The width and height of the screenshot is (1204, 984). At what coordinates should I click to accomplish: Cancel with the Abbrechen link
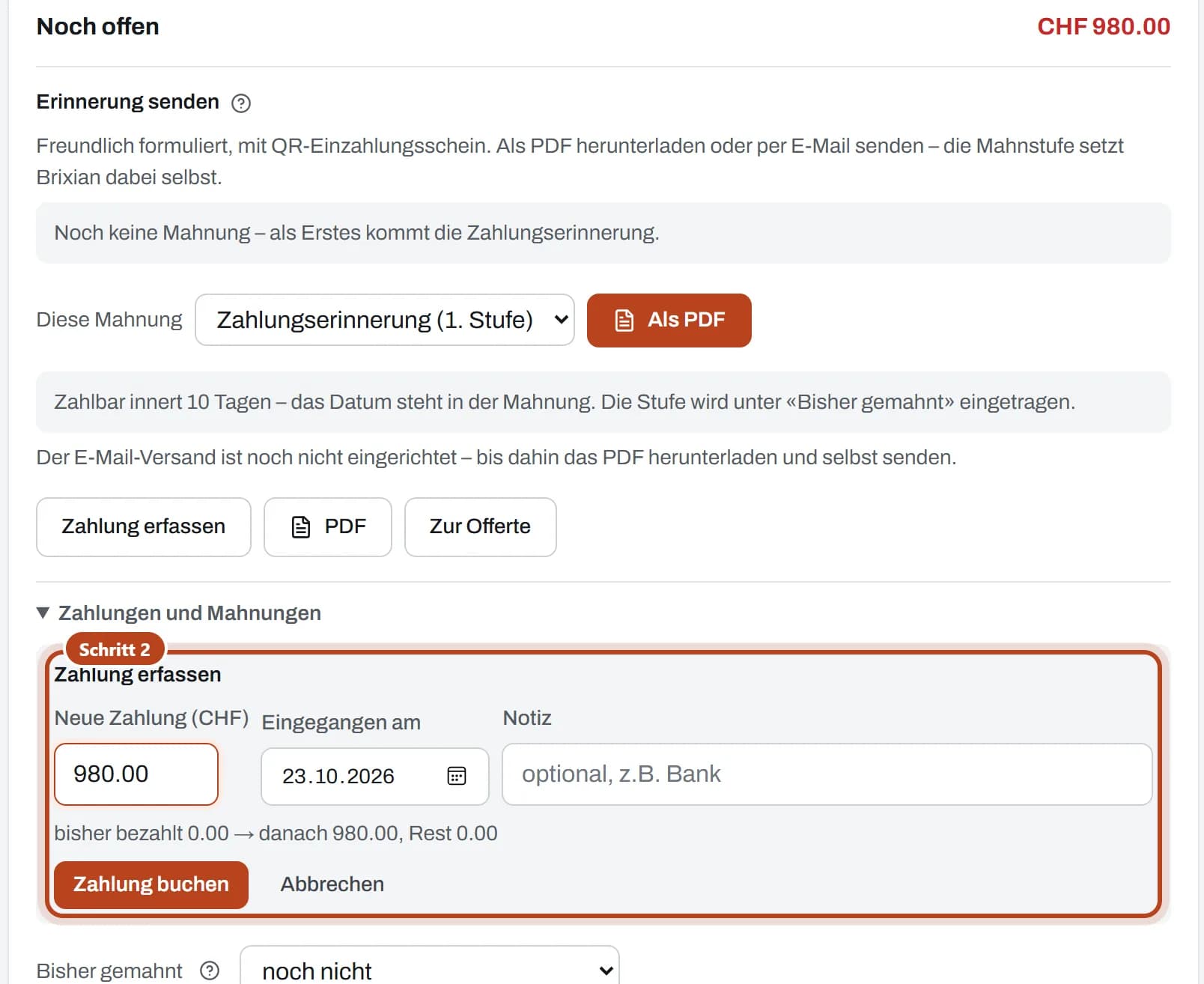pos(332,884)
